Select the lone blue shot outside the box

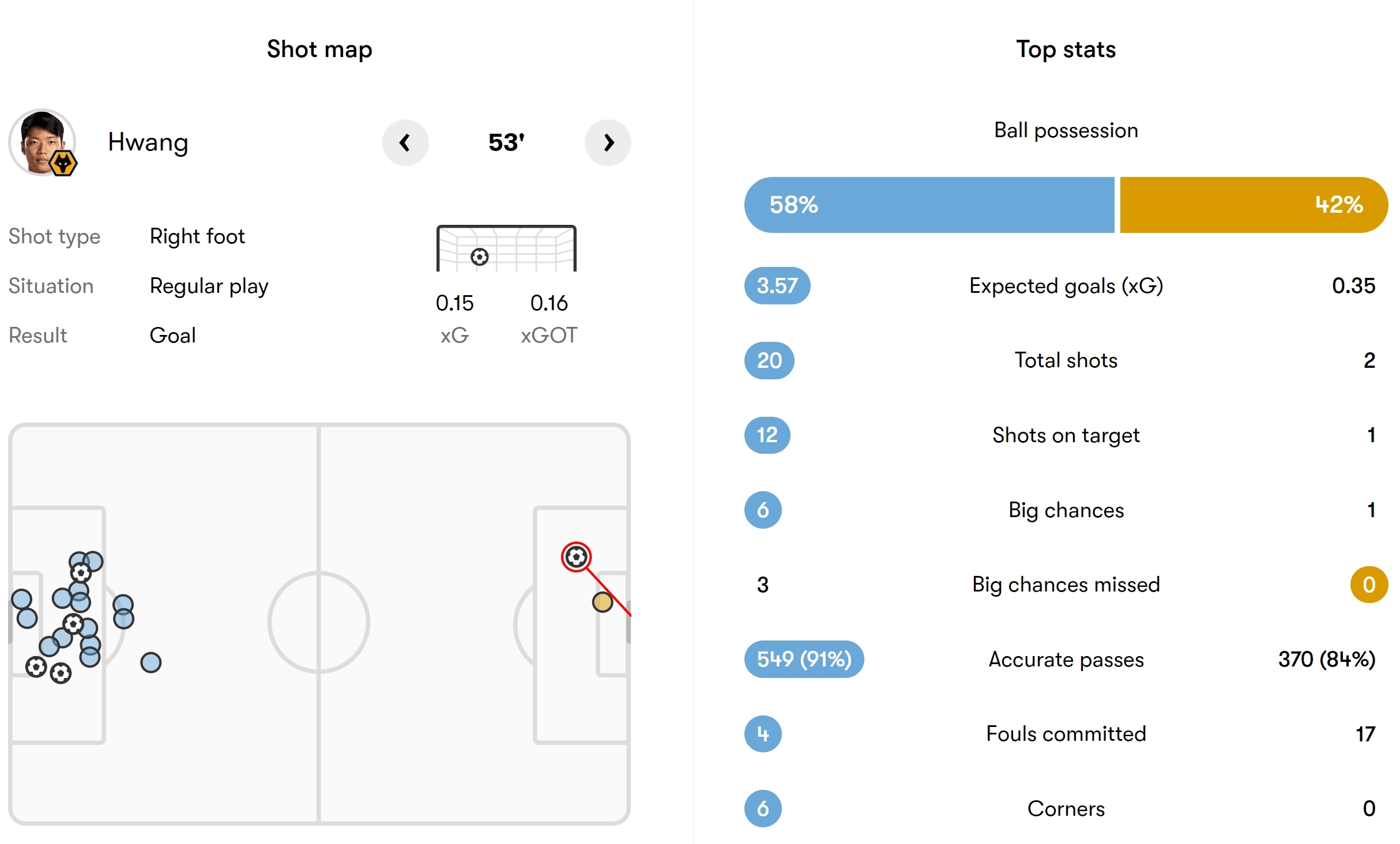tap(151, 662)
